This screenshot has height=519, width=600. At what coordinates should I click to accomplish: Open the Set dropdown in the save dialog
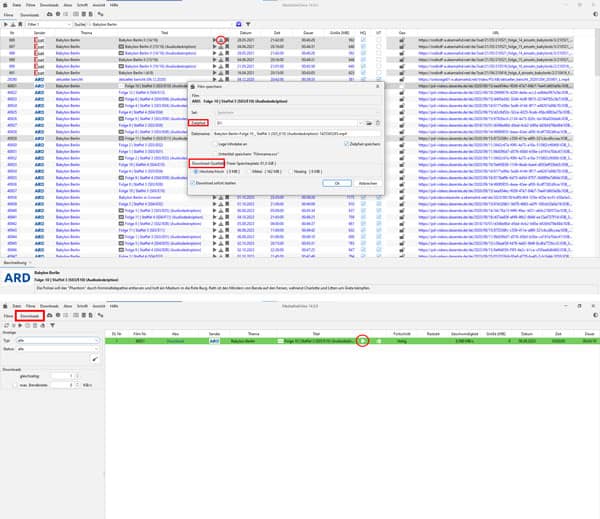298,113
